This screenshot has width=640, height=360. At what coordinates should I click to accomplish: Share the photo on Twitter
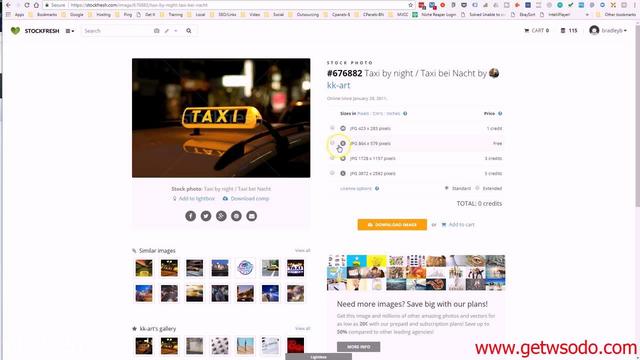click(x=206, y=216)
